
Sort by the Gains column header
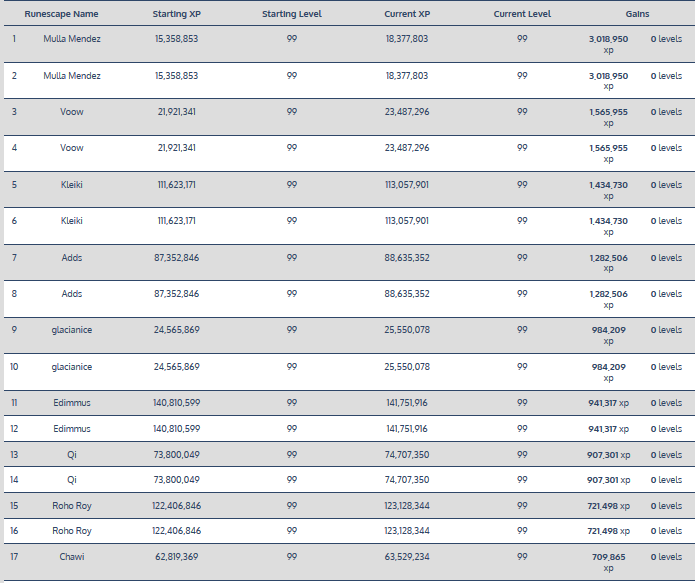click(637, 15)
